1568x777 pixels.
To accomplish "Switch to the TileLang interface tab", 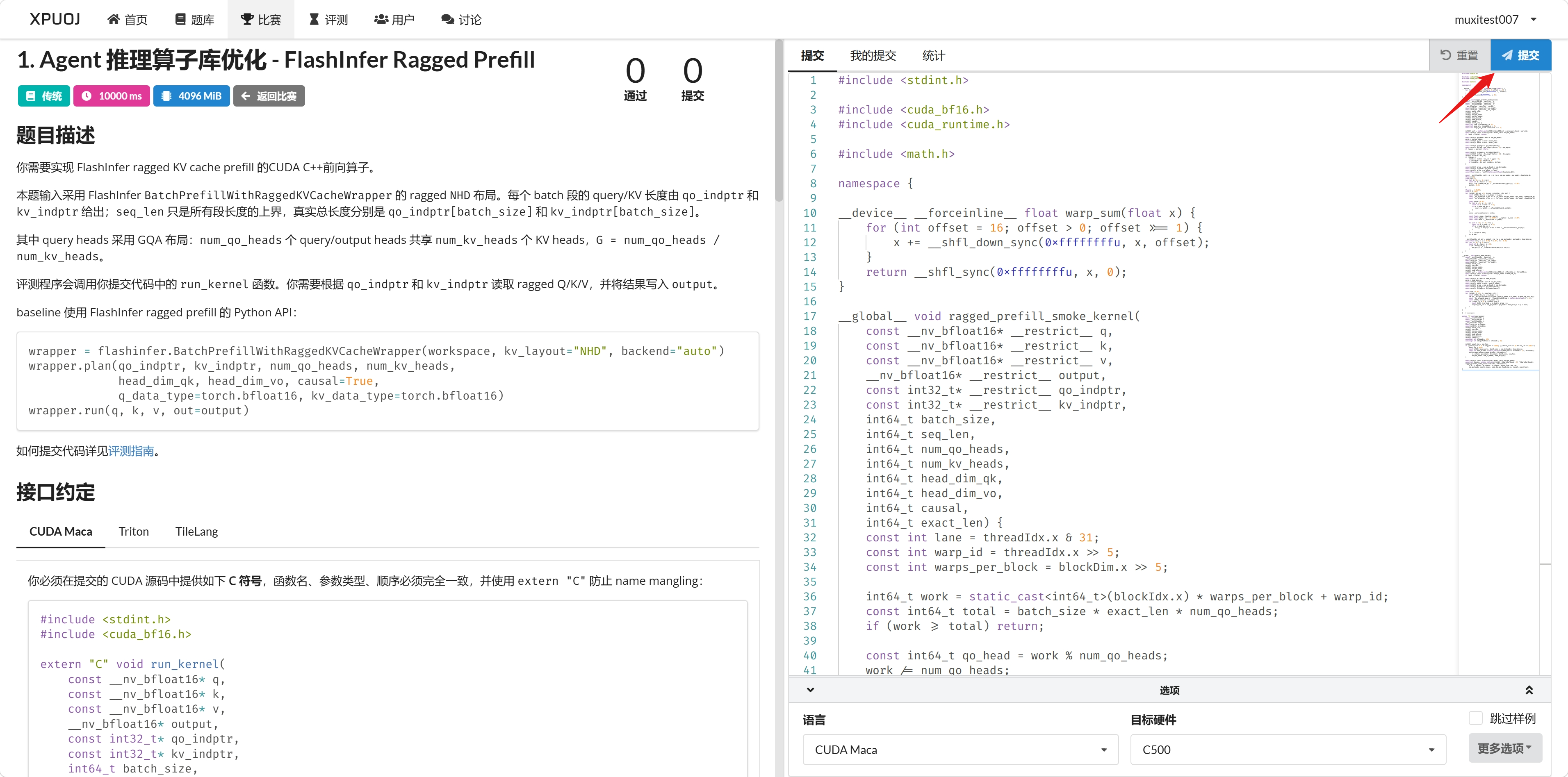I will click(x=196, y=531).
